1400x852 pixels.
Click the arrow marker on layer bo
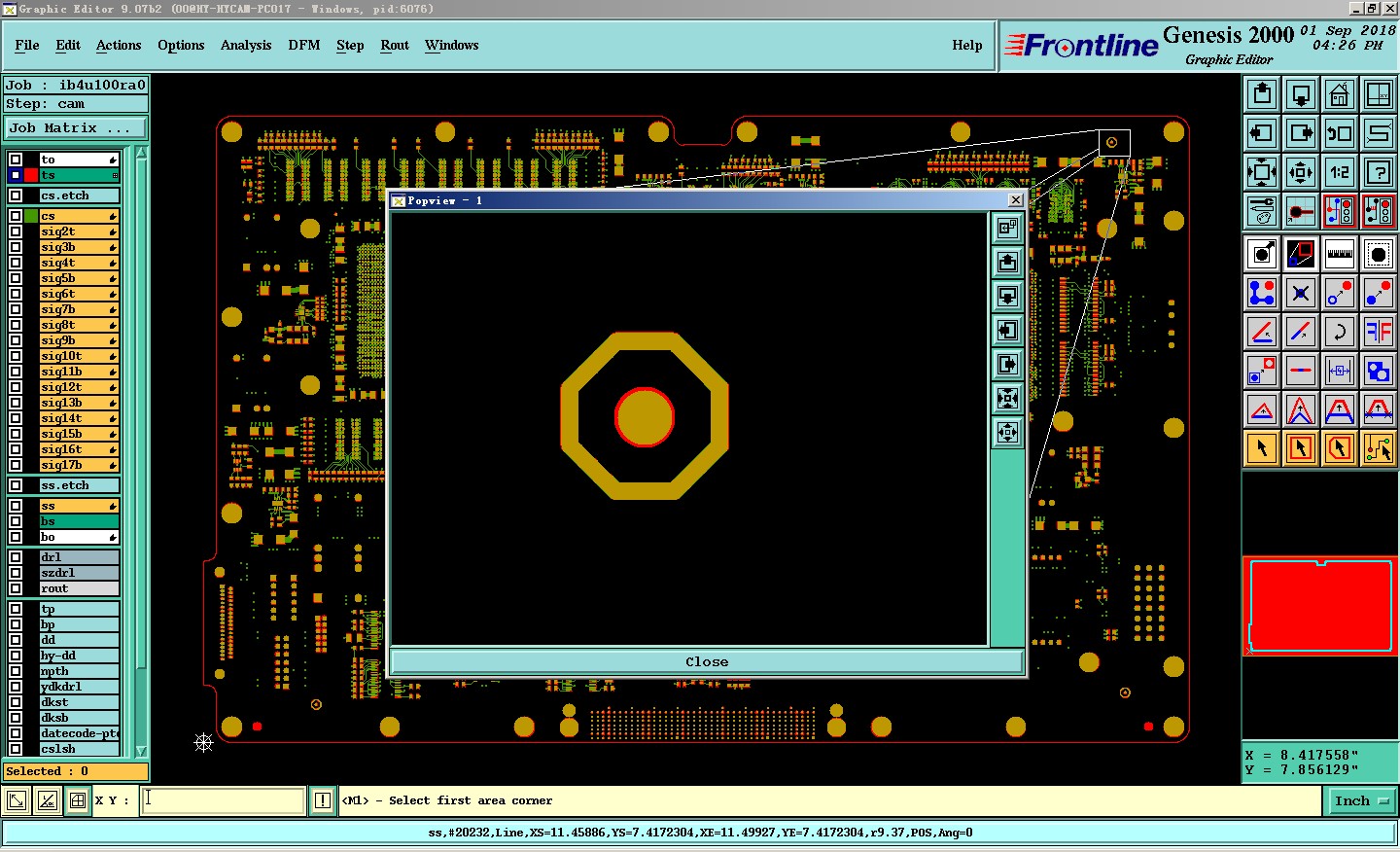point(113,538)
